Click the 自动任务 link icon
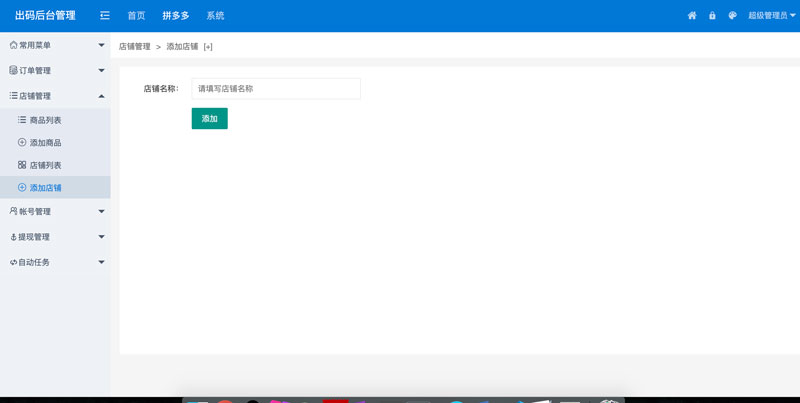The height and width of the screenshot is (403, 800). (13, 262)
